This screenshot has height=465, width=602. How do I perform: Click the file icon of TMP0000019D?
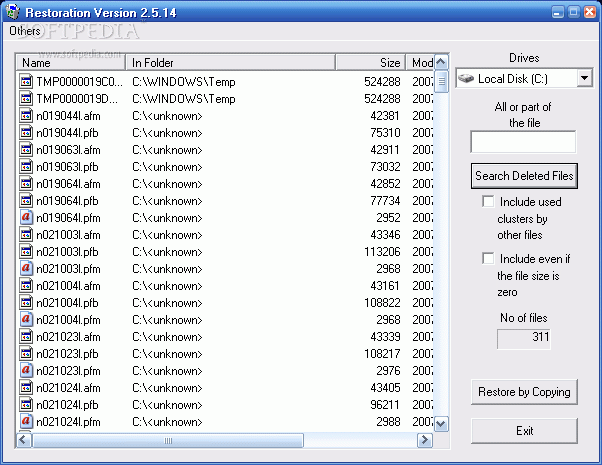[x=26, y=98]
